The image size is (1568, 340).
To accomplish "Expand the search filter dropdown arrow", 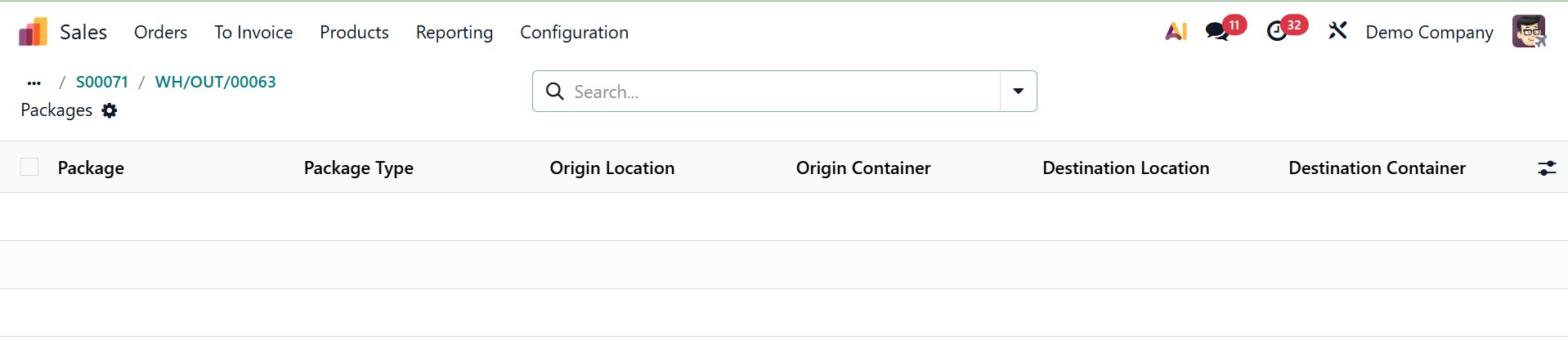I will 1018,92.
